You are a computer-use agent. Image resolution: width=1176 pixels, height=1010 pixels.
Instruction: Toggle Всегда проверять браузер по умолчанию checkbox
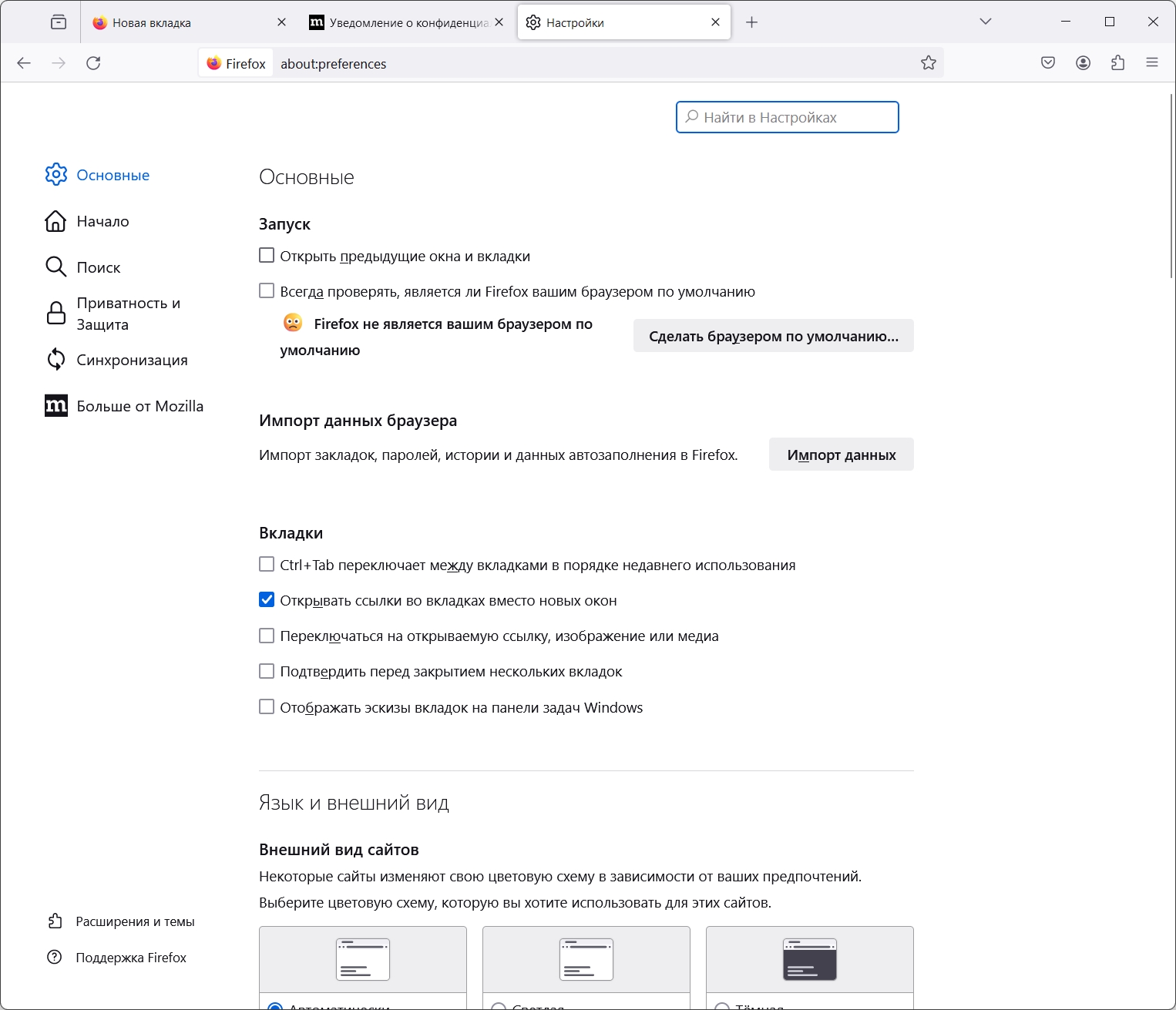pyautogui.click(x=267, y=290)
